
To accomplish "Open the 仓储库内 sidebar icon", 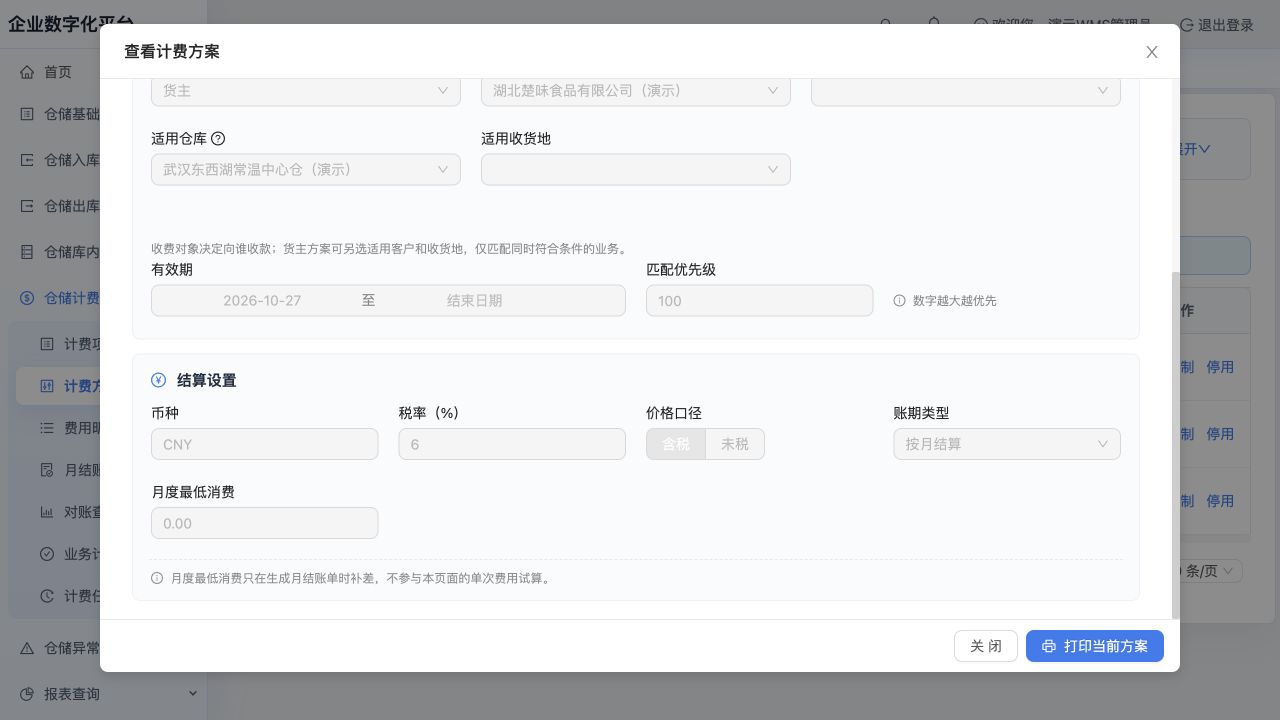I will (27, 252).
